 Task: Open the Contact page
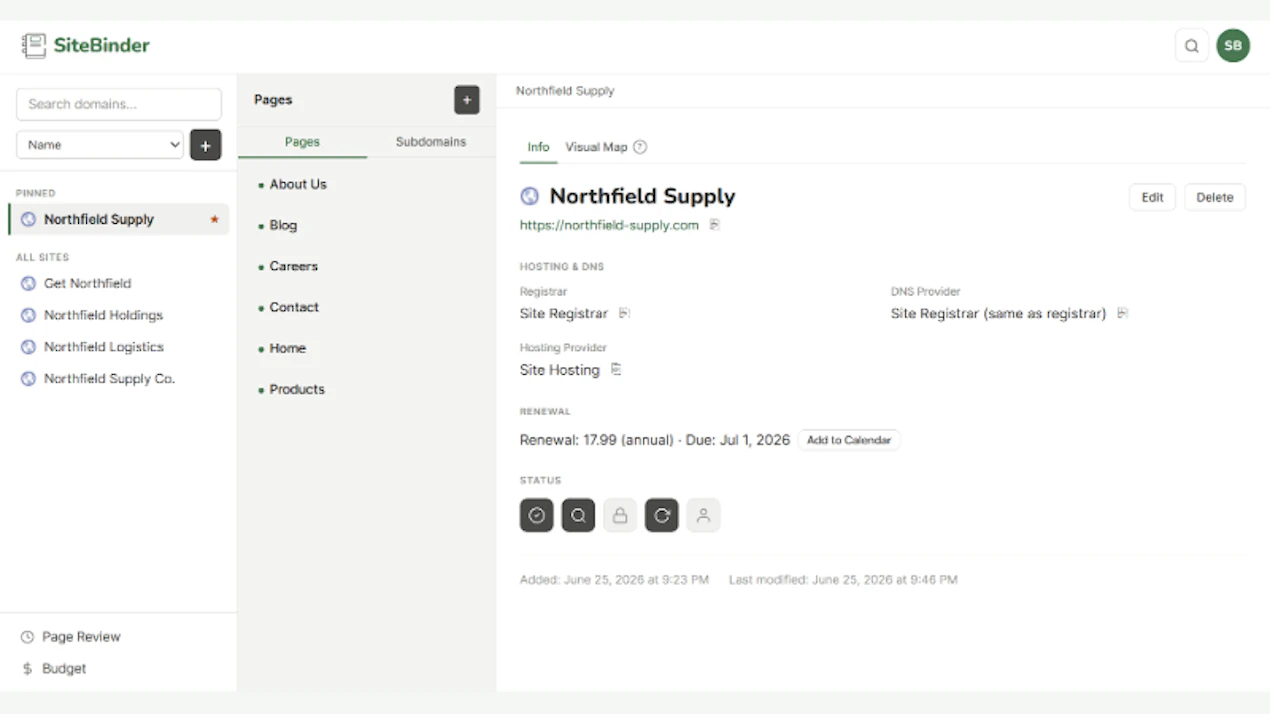click(x=294, y=307)
